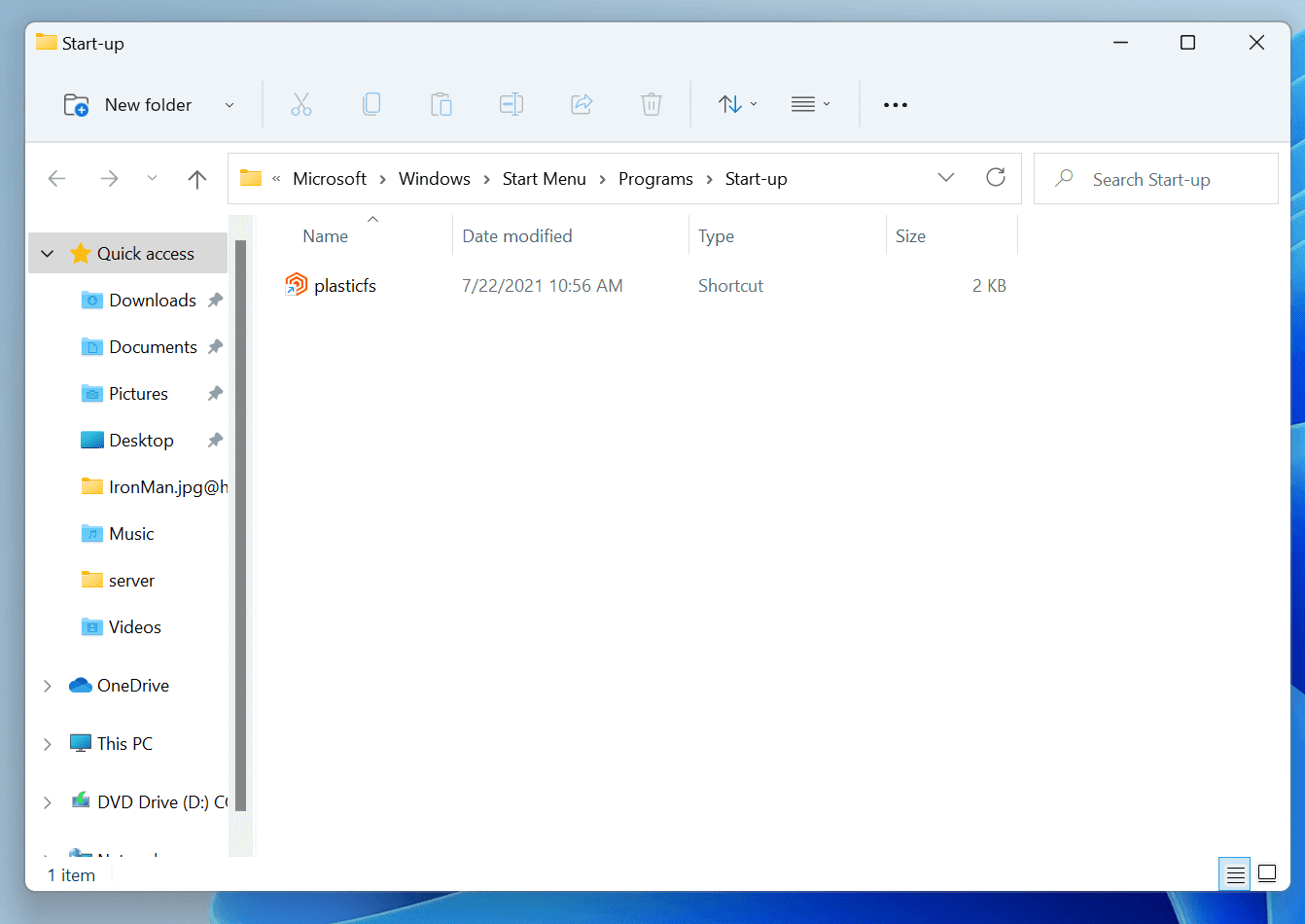Click the Paste clipboard icon
Viewport: 1305px width, 924px height.
(x=441, y=104)
